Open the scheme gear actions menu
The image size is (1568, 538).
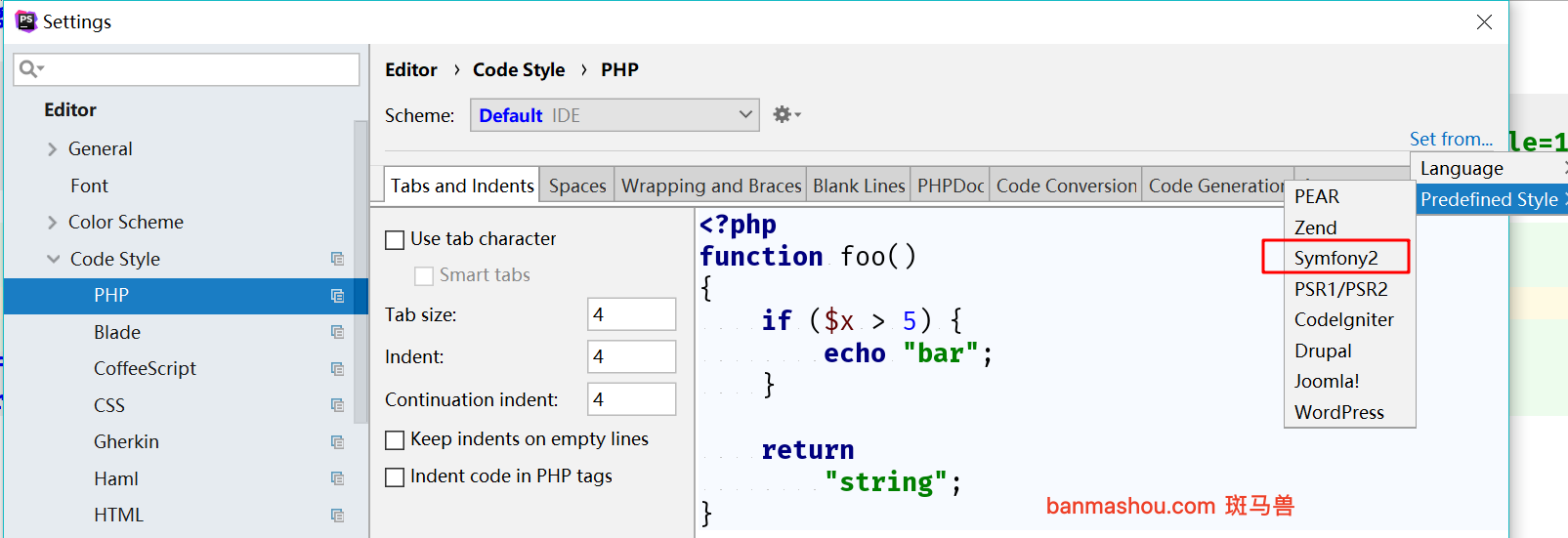[786, 114]
